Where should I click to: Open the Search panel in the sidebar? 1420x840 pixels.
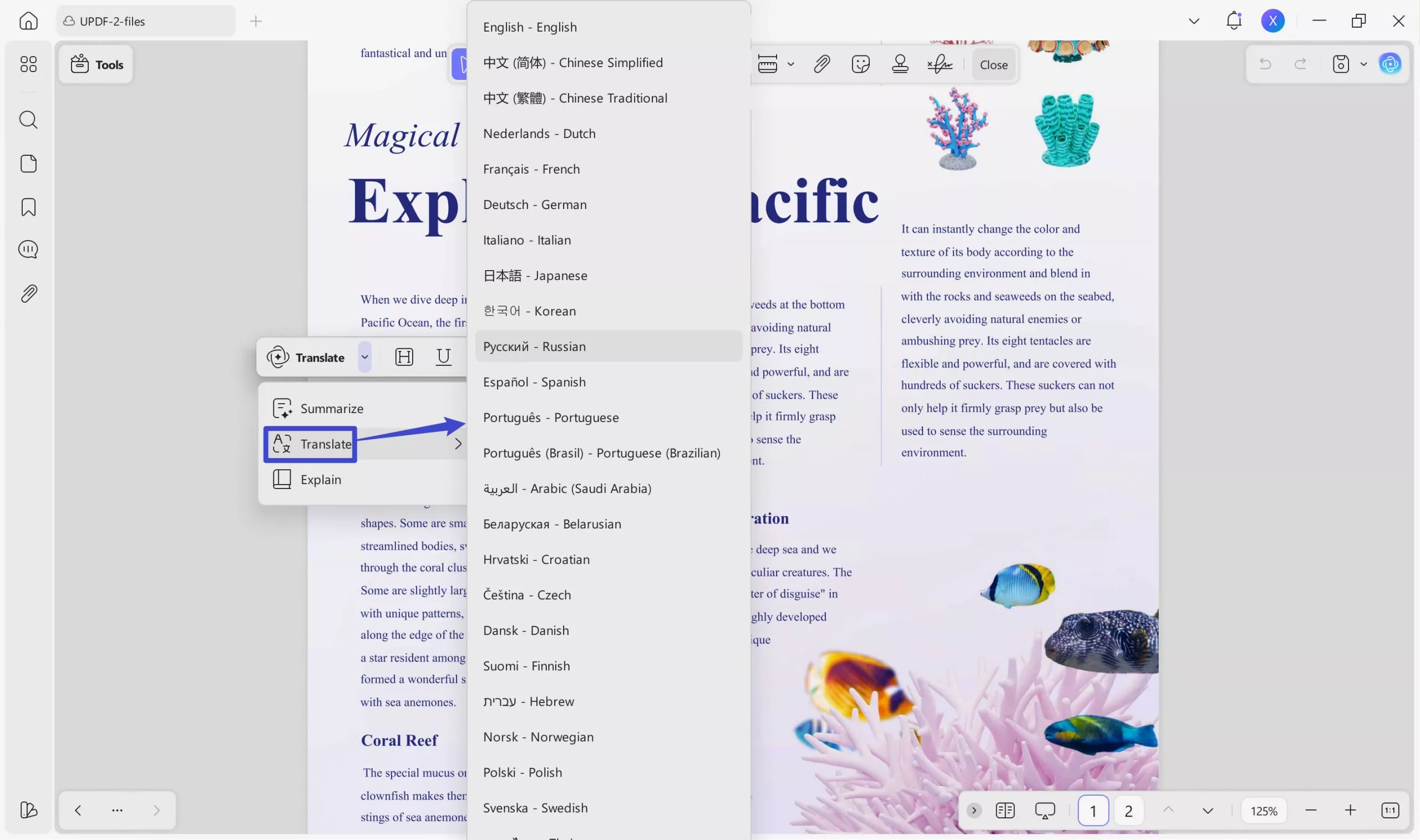28,119
